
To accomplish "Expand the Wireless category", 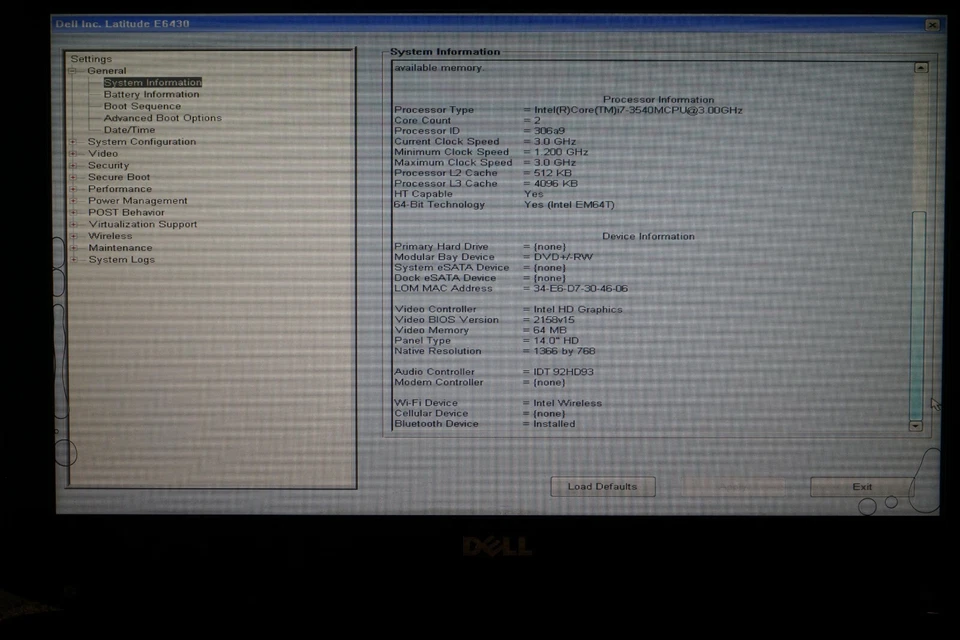I will 74,236.
